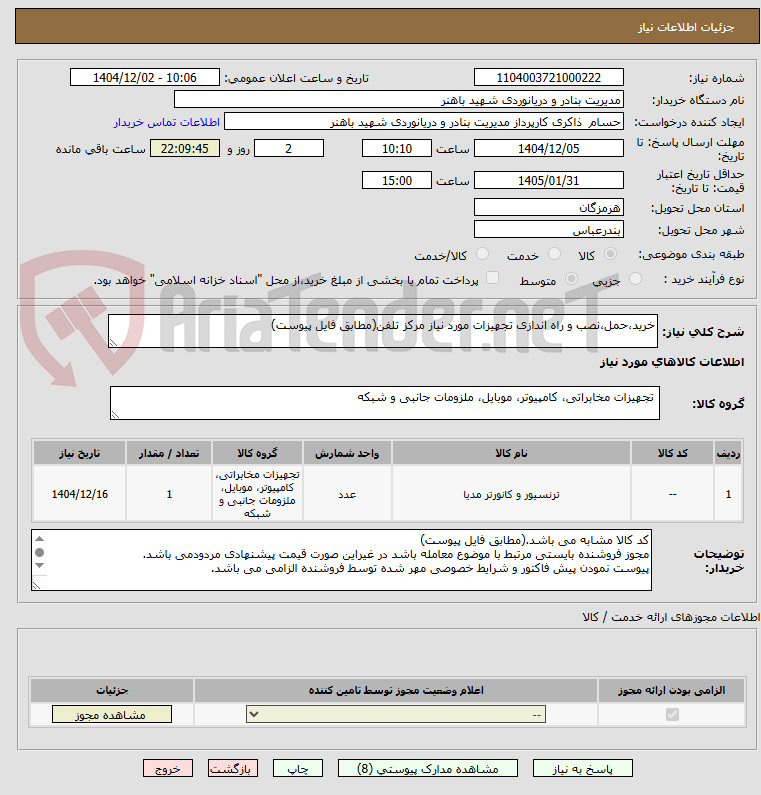Click the کد کالا column header
761x795 pixels.
[672, 453]
